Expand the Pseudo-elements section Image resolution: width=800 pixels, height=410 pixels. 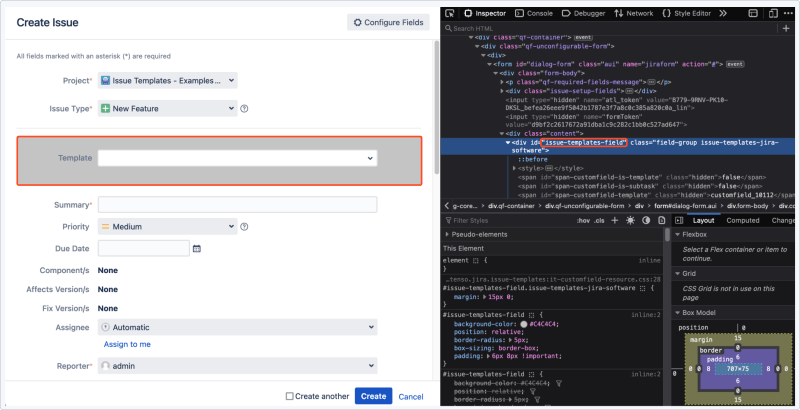point(447,235)
